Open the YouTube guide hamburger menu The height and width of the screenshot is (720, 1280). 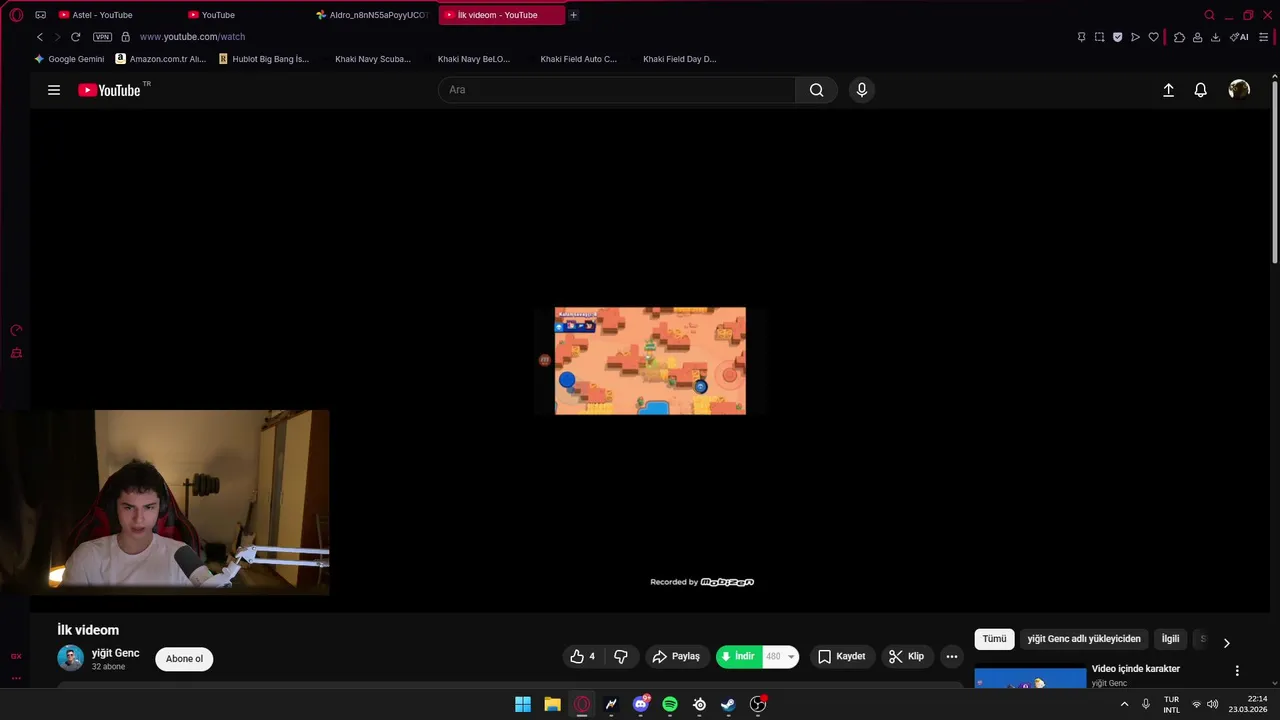tap(54, 90)
